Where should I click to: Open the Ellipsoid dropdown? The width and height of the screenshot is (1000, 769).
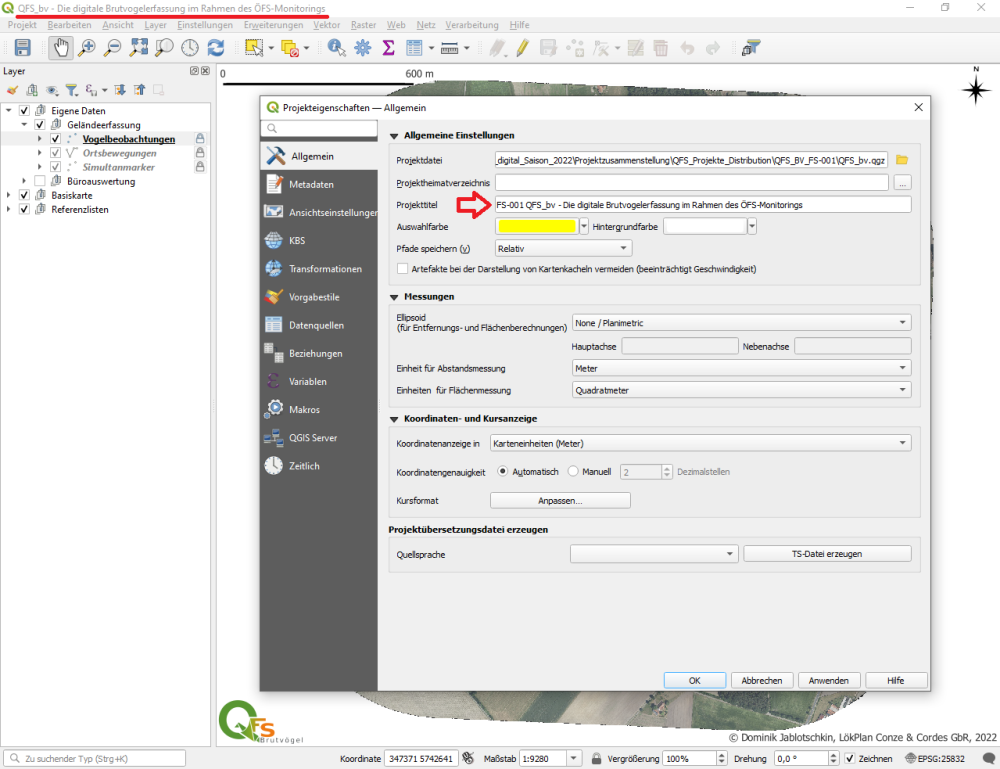742,323
